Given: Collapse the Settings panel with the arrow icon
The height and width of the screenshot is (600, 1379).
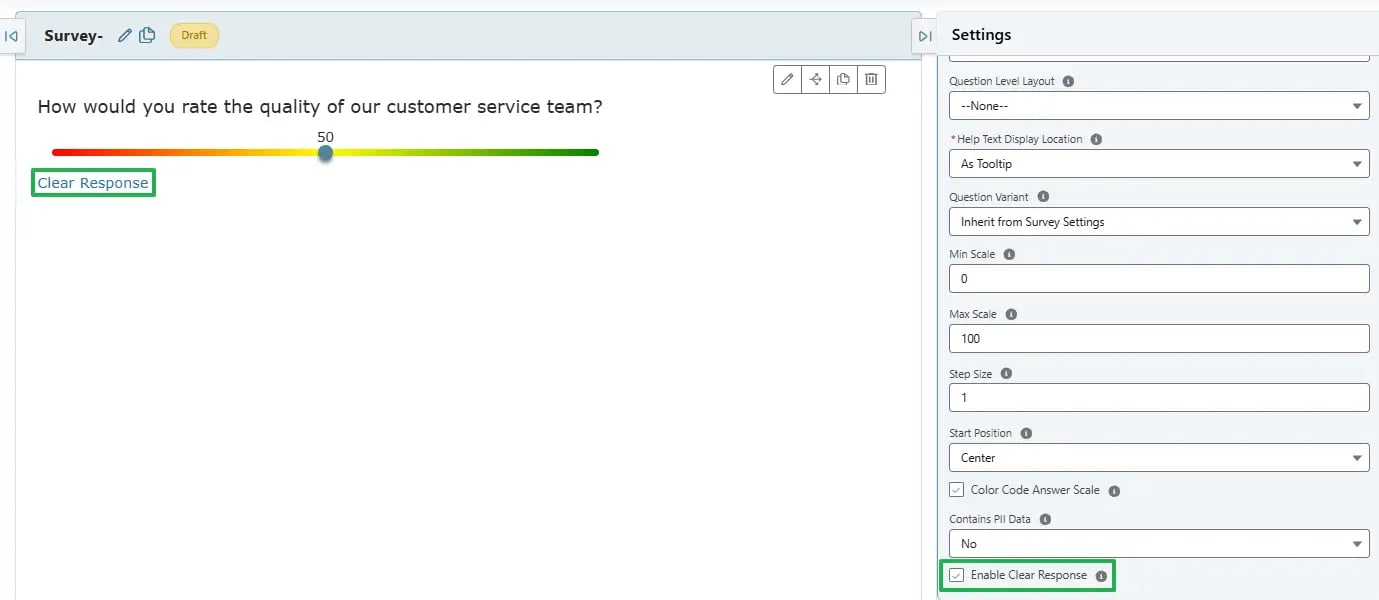Looking at the screenshot, I should point(925,36).
